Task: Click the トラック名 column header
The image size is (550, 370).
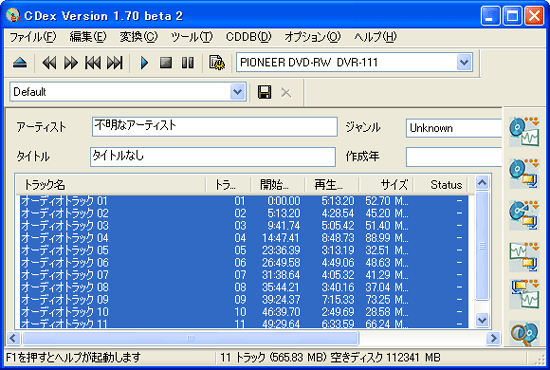Action: tap(111, 184)
